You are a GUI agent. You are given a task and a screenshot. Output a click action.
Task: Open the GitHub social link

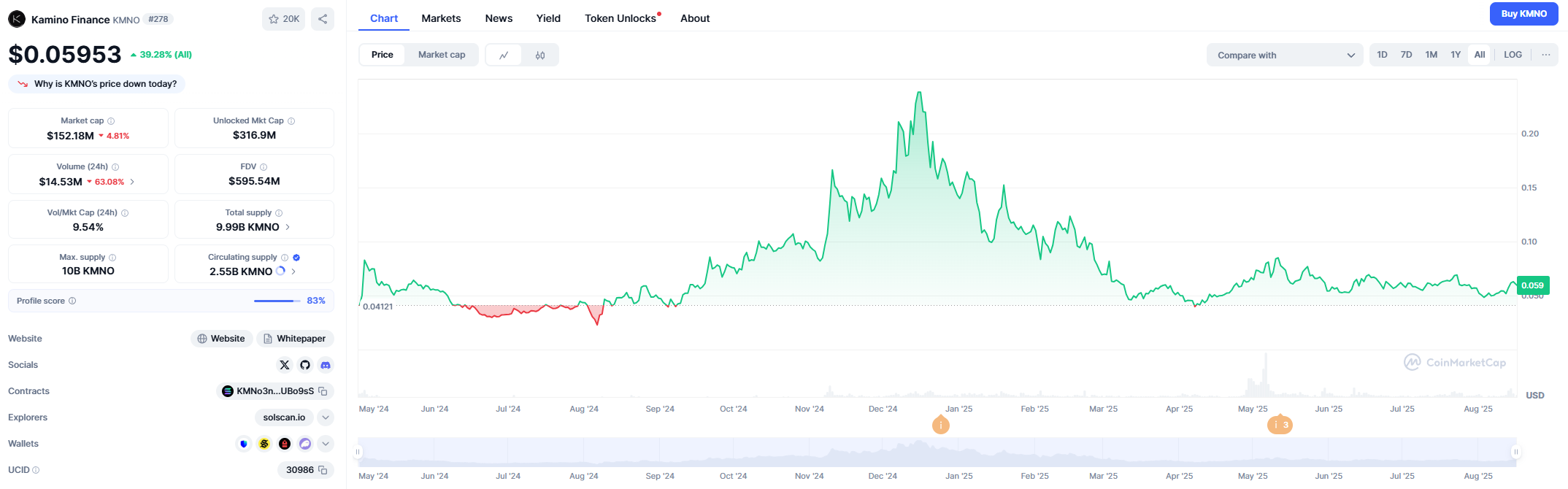click(305, 365)
